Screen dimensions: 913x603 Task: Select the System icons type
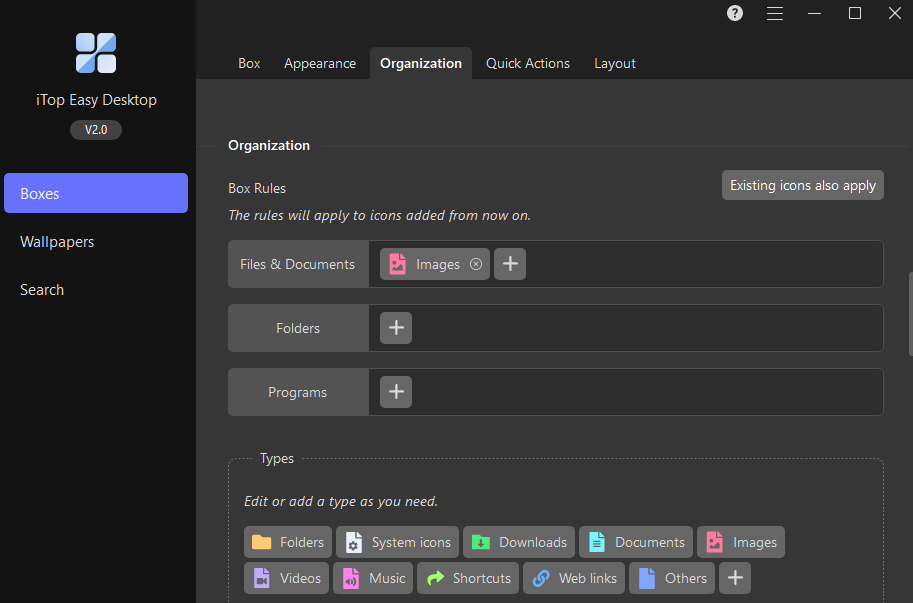pos(397,542)
